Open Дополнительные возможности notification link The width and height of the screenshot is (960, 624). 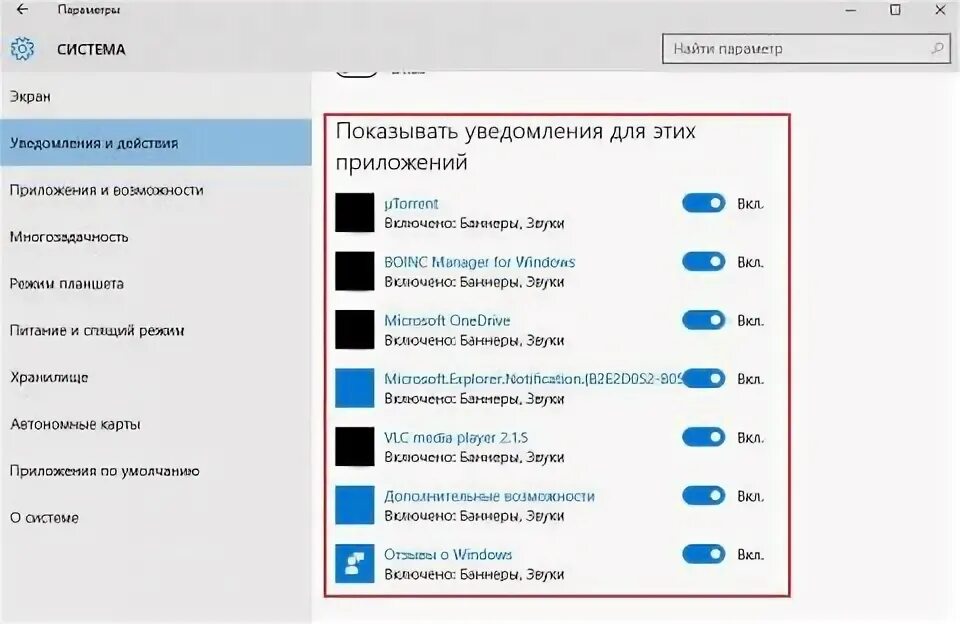[x=489, y=496]
